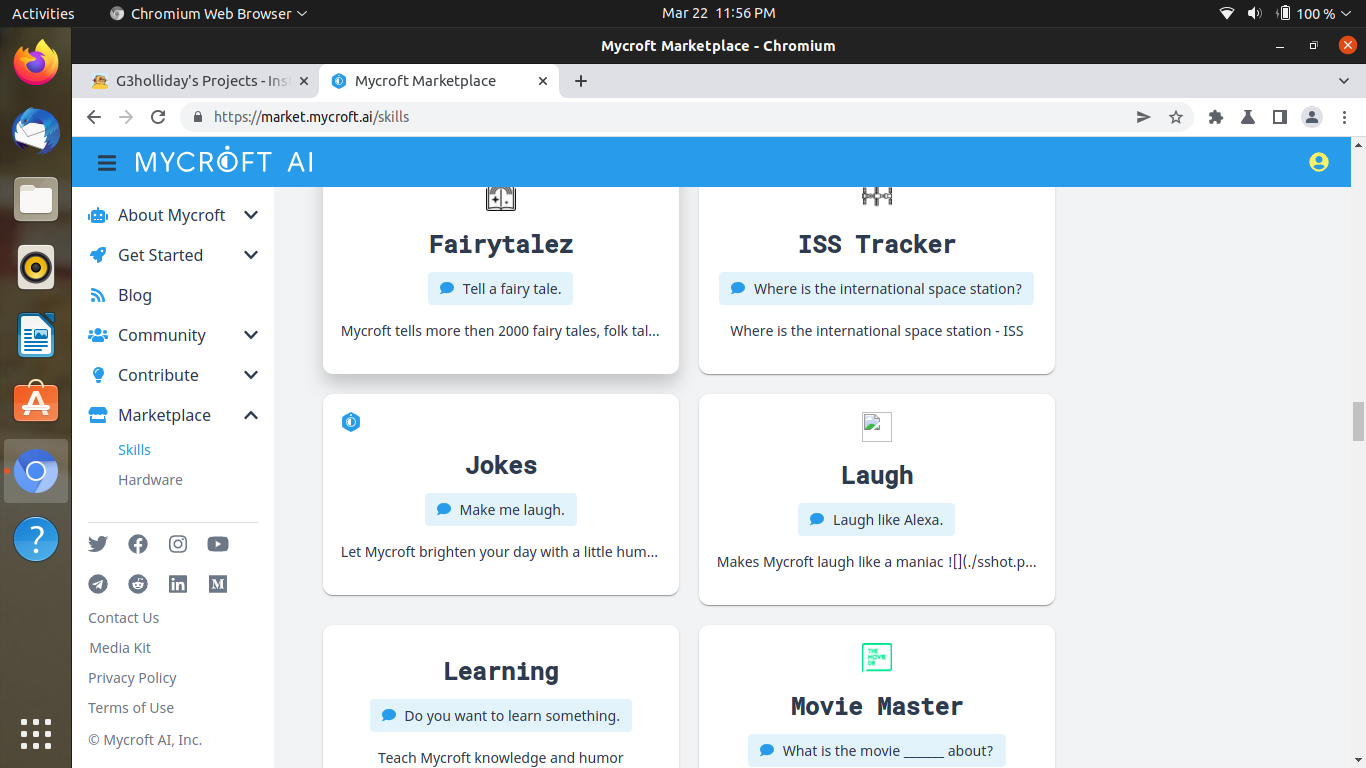Open the Privacy Policy page
Screen dimensions: 1366x768
point(131,677)
